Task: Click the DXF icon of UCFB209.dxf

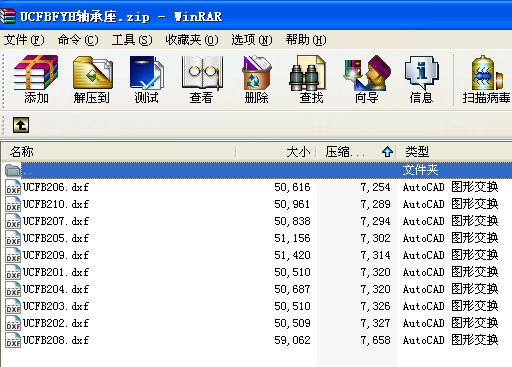Action: pos(13,255)
